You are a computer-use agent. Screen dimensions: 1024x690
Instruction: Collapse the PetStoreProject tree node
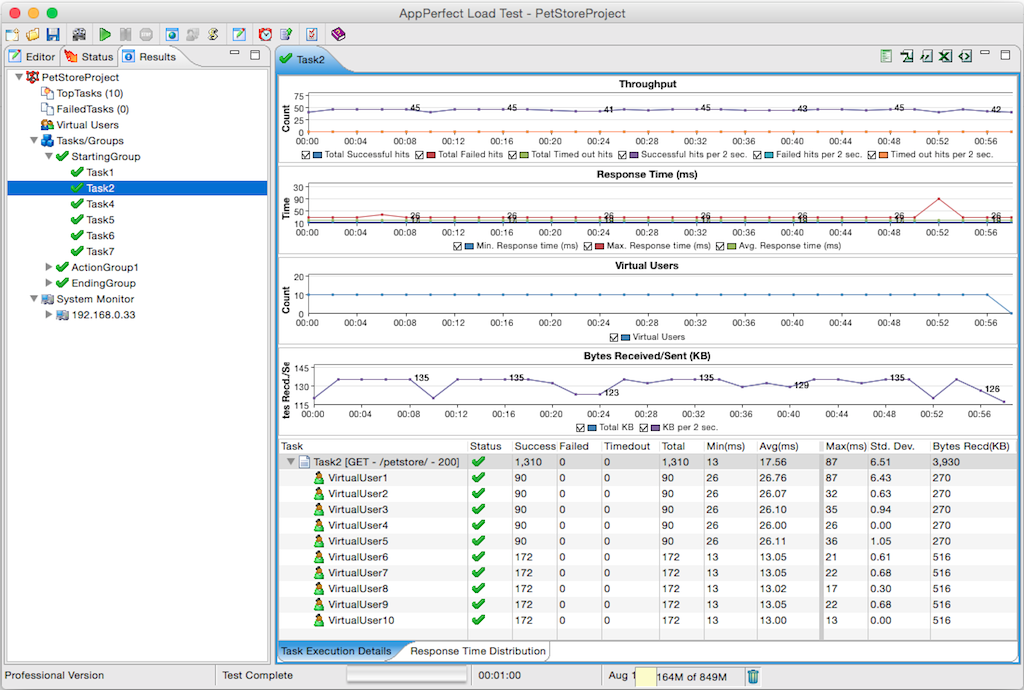(19, 77)
